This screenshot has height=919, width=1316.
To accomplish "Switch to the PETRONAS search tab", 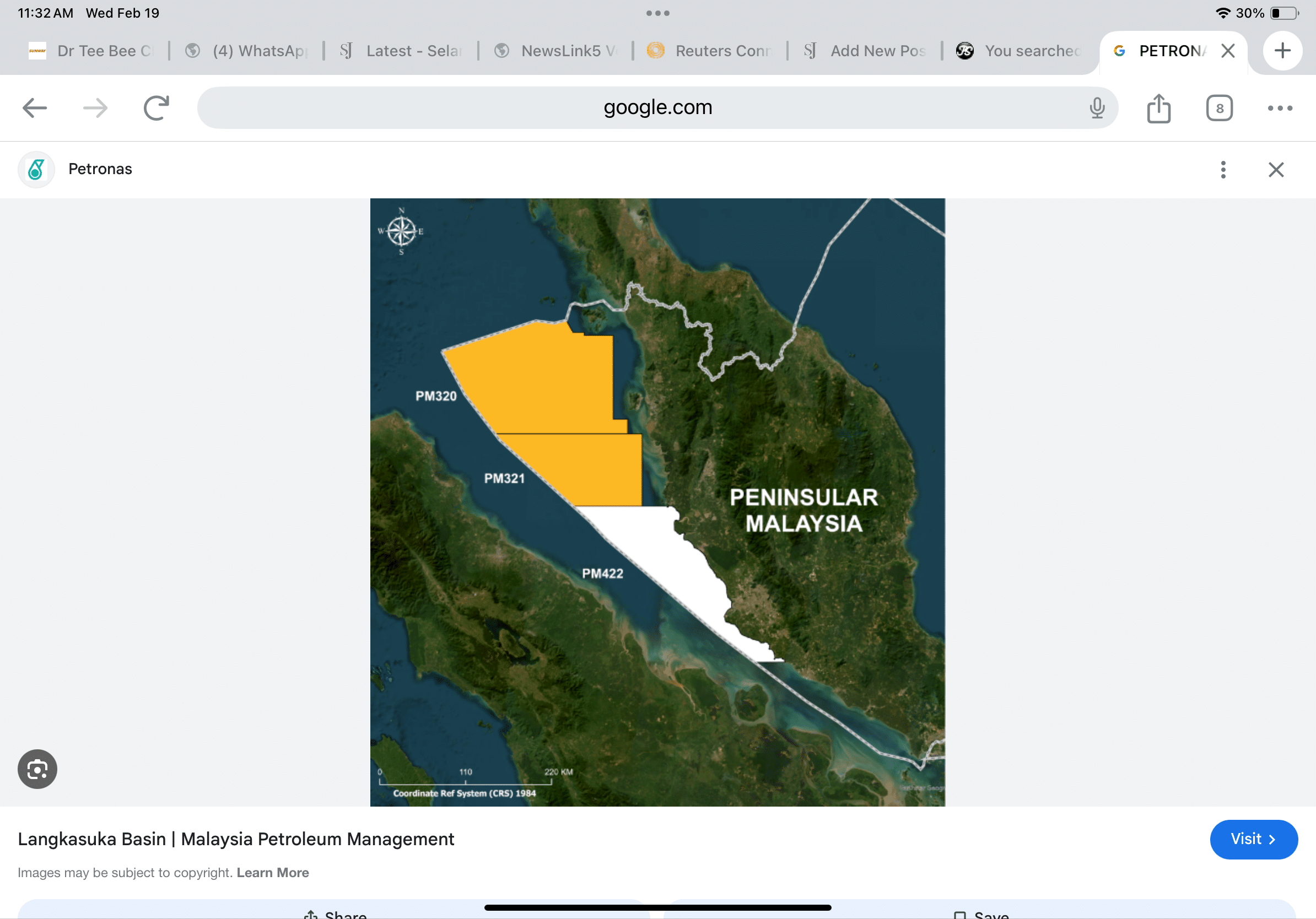I will 1169,51.
